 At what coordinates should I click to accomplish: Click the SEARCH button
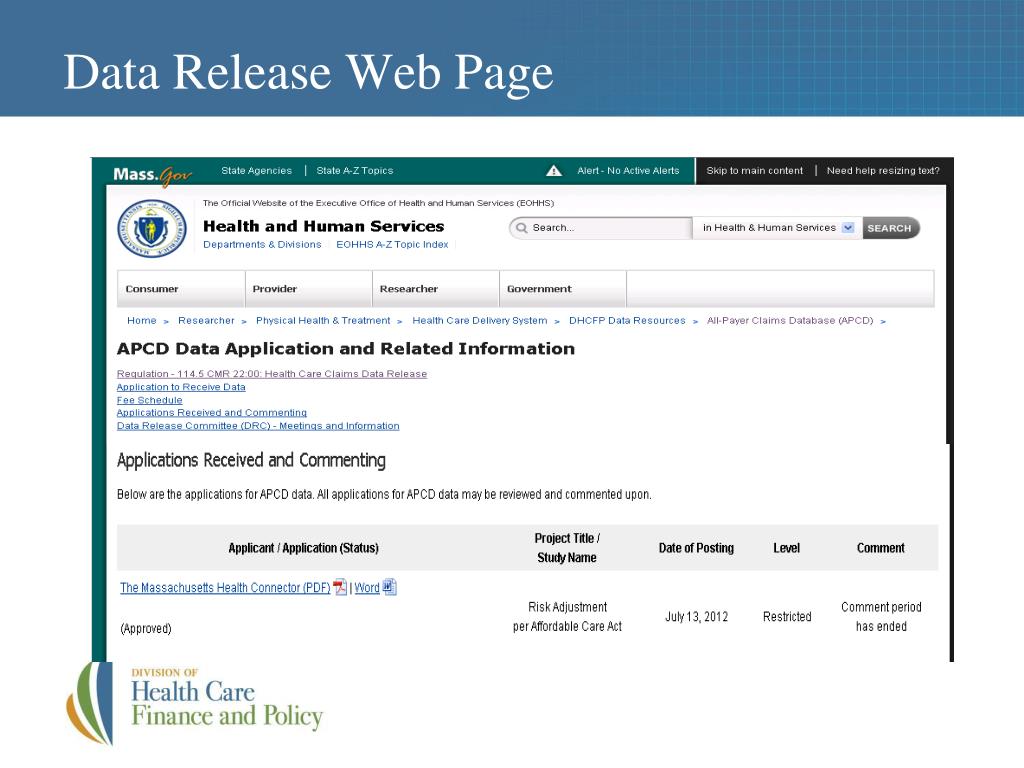890,228
